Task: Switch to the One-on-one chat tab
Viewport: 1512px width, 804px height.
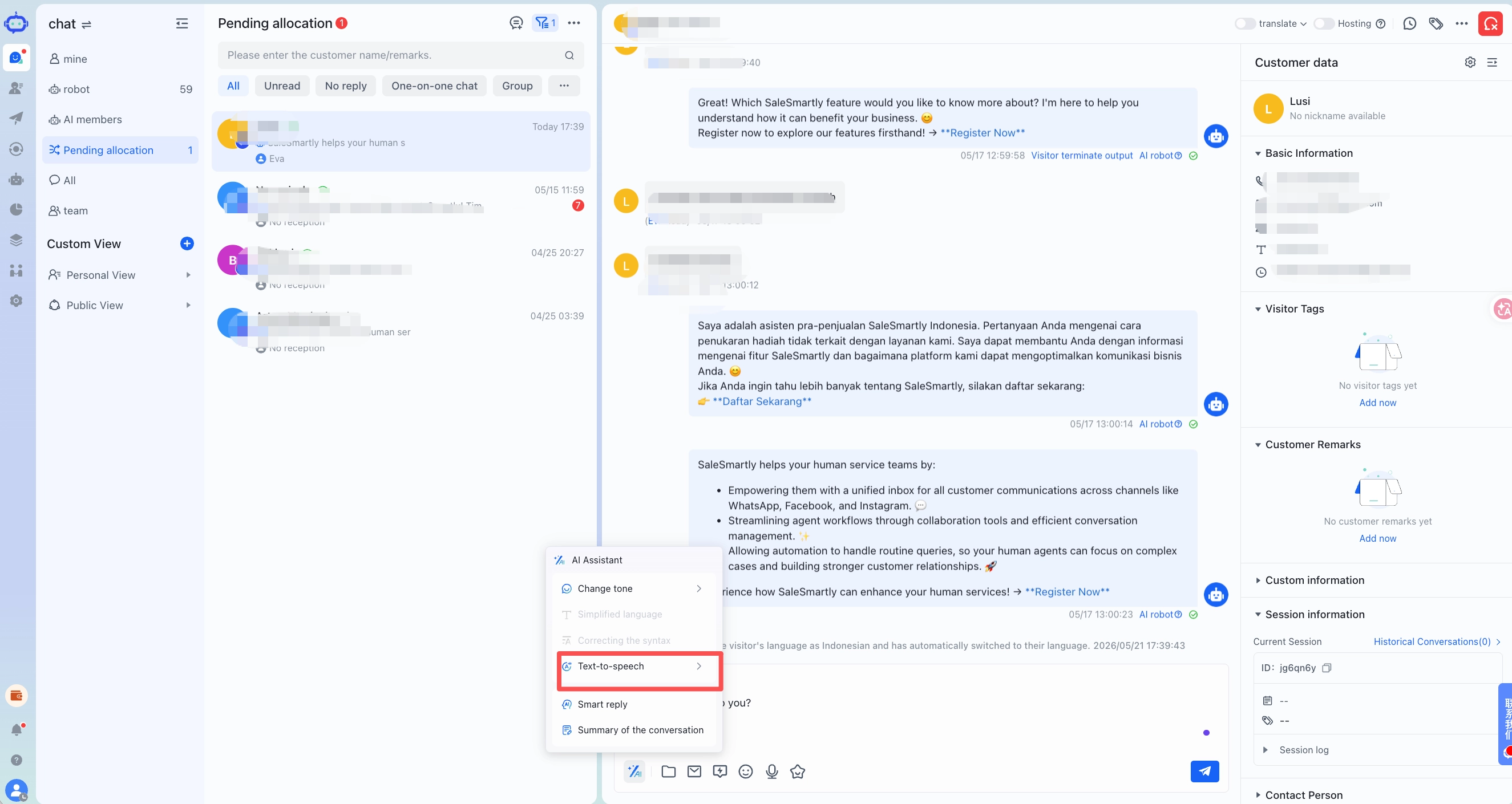Action: [x=434, y=86]
